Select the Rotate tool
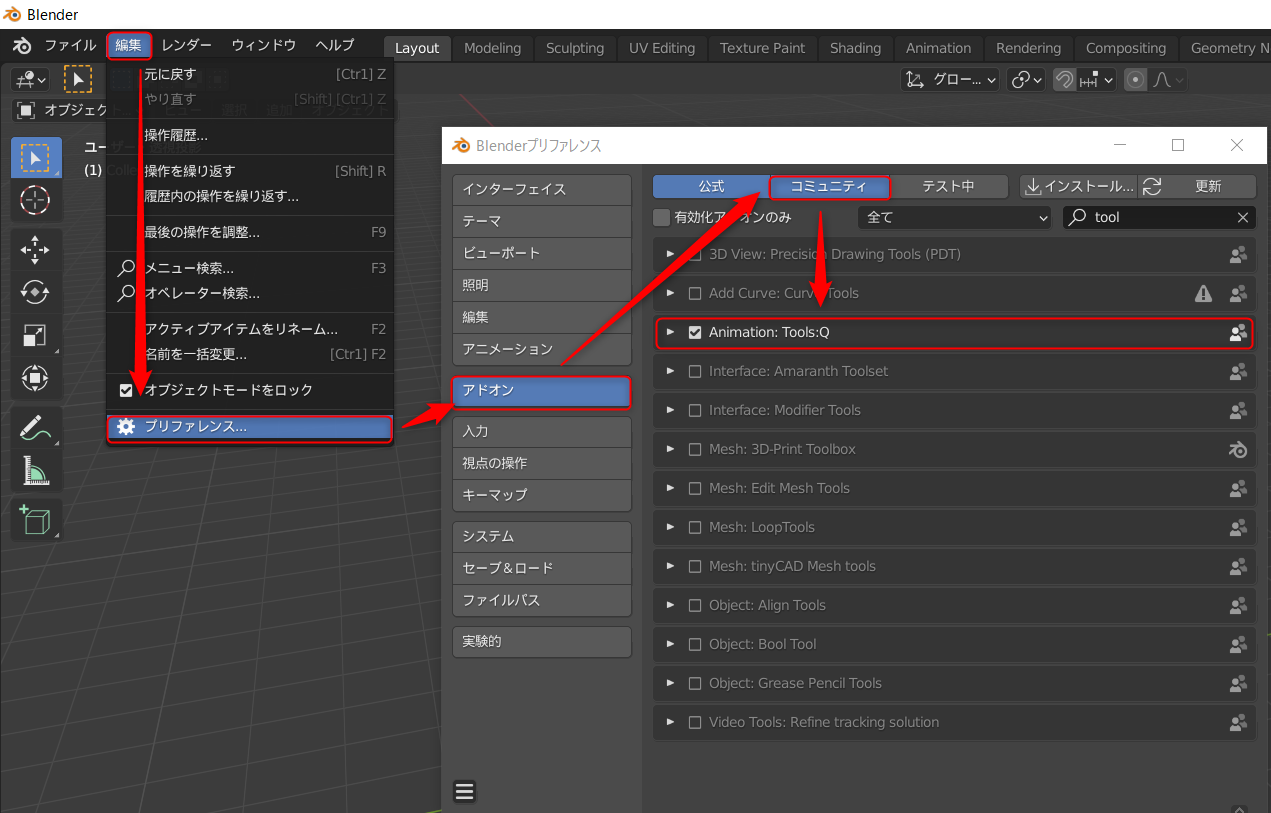Image resolution: width=1271 pixels, height=813 pixels. click(x=36, y=292)
